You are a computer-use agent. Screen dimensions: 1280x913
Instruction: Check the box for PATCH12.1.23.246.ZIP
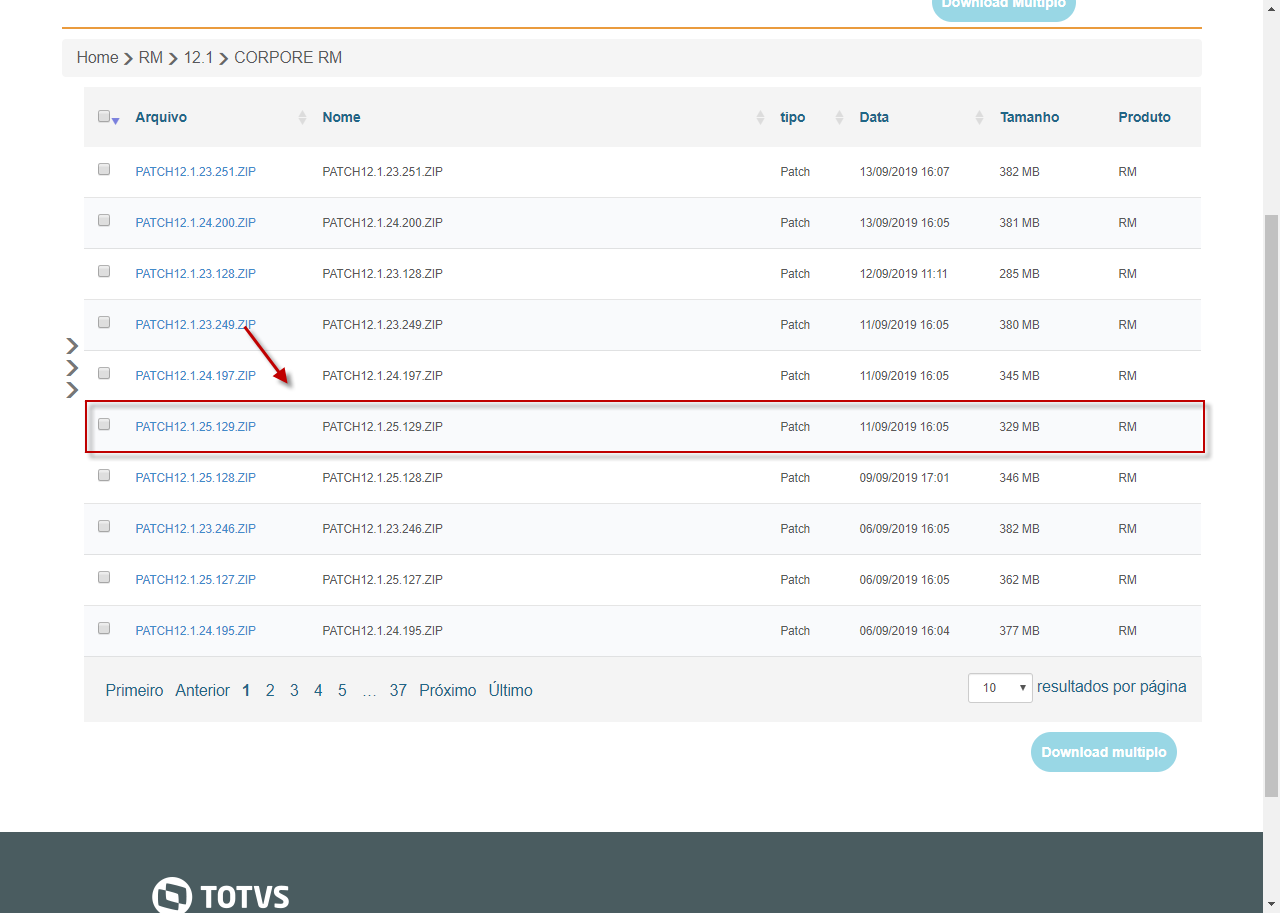tap(104, 526)
